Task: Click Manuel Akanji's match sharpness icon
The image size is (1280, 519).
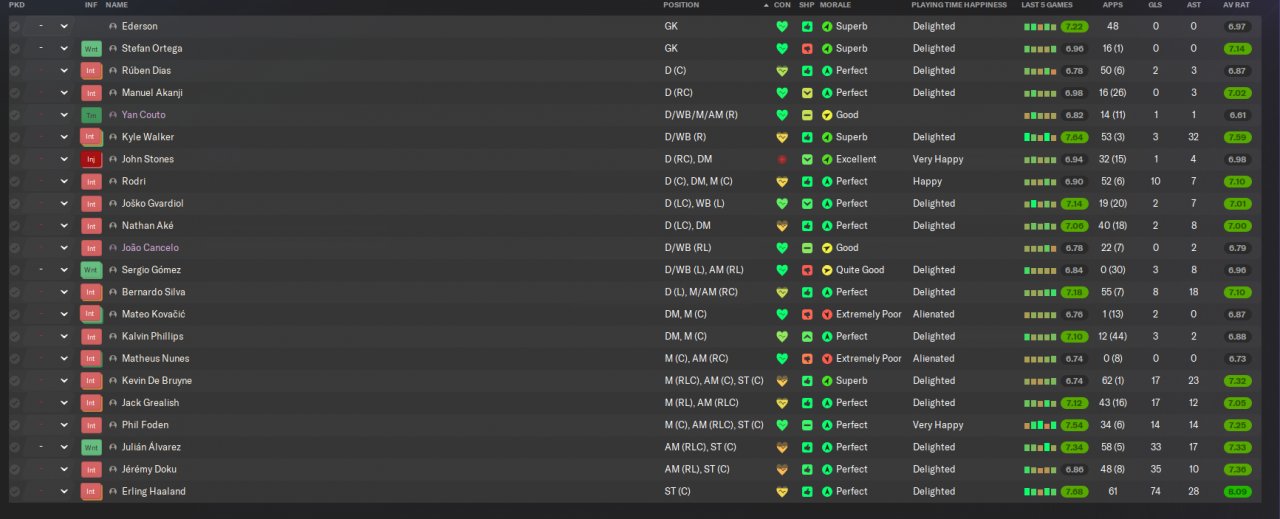Action: click(x=807, y=93)
